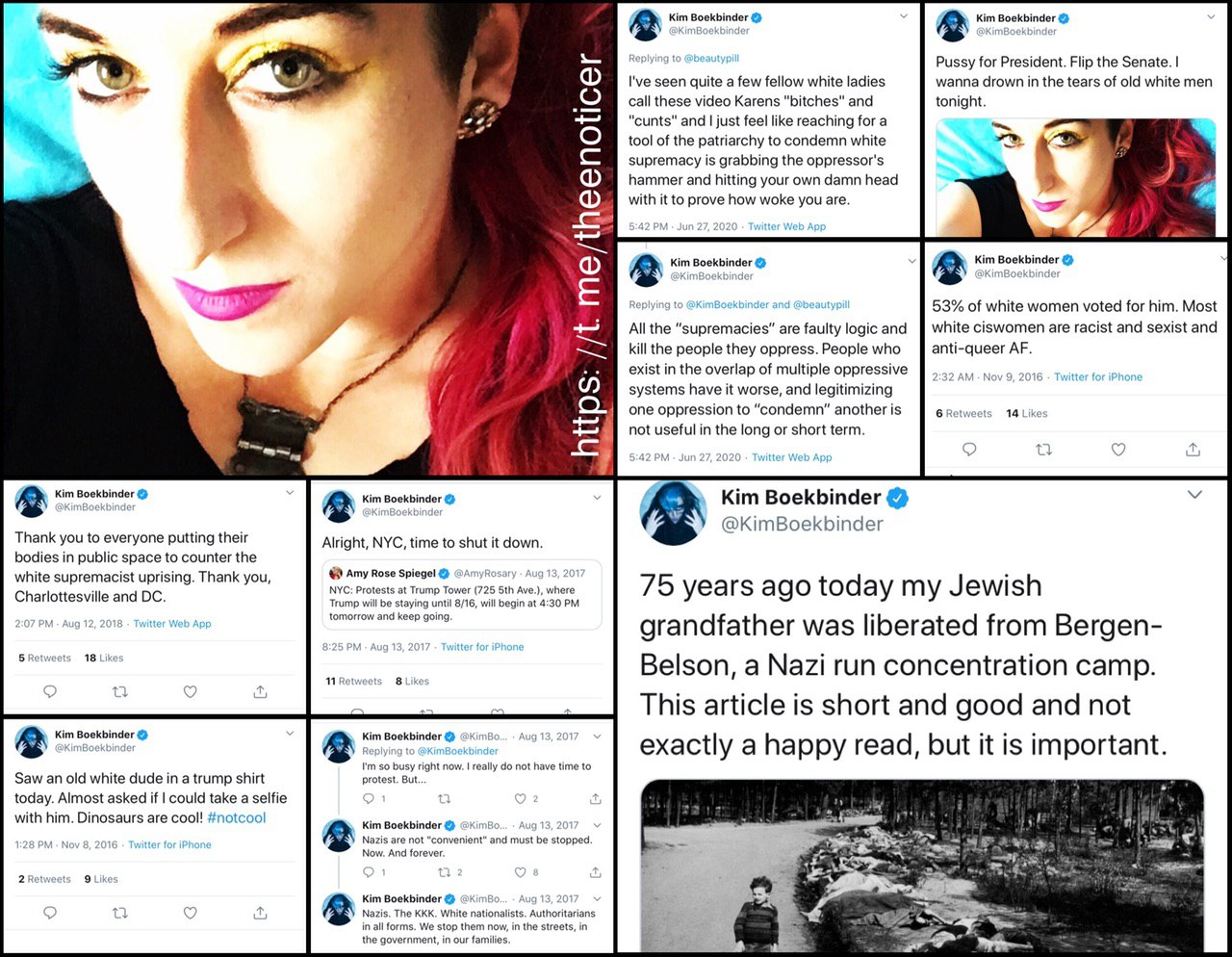Open the #notcool hashtag link
This screenshot has height=957, width=1232.
(x=237, y=817)
